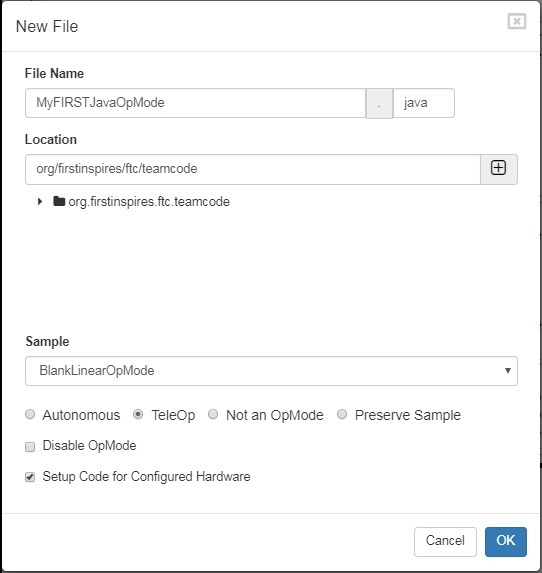Click the dot separator between name and extension
Screen dimensions: 542x573
[x=379, y=103]
